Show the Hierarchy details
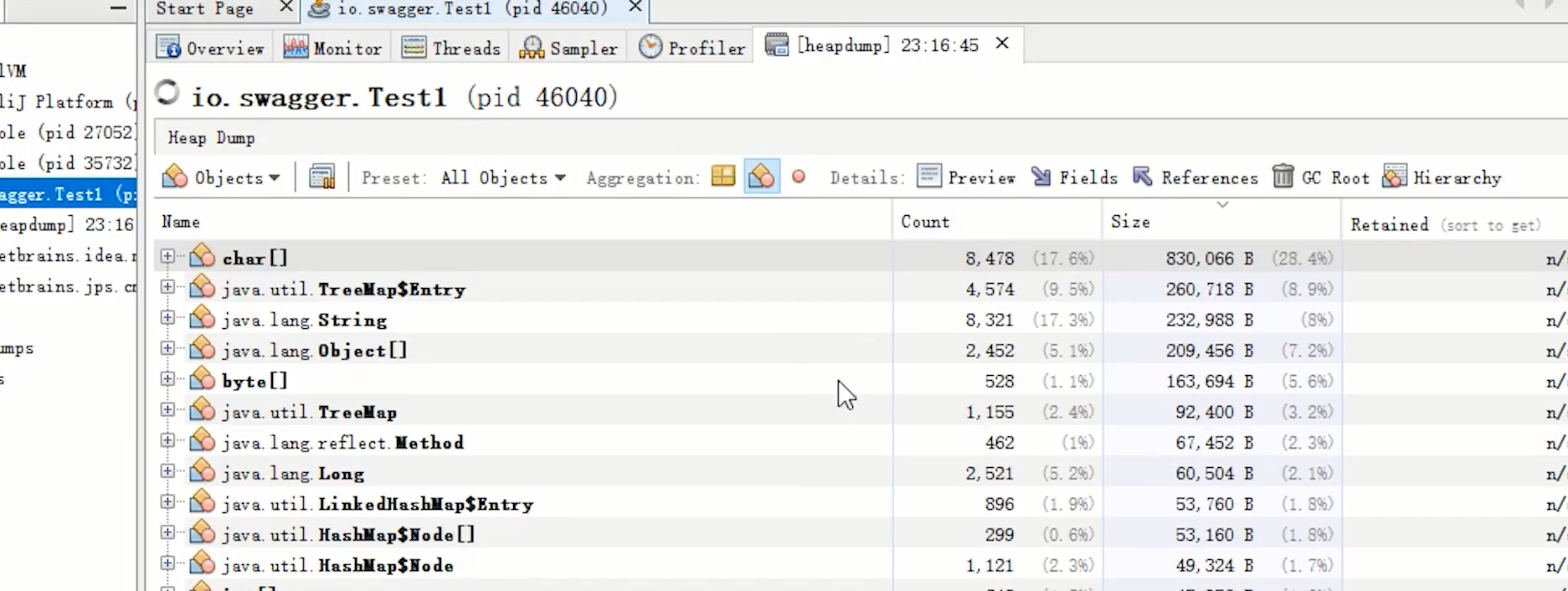This screenshot has width=1568, height=591. click(1442, 177)
